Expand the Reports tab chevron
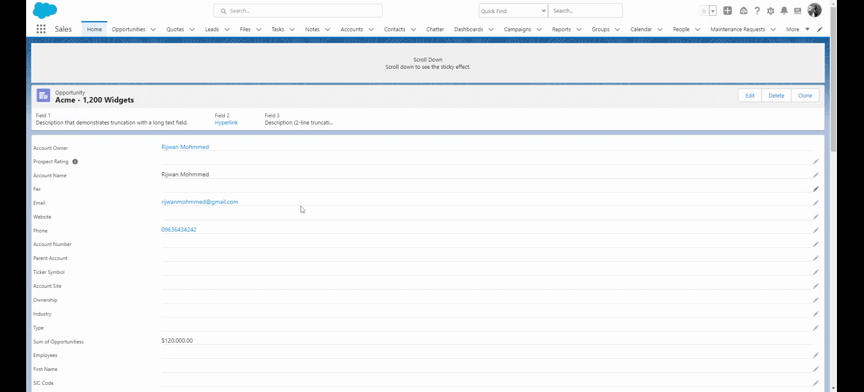The height and width of the screenshot is (392, 864). tap(579, 29)
